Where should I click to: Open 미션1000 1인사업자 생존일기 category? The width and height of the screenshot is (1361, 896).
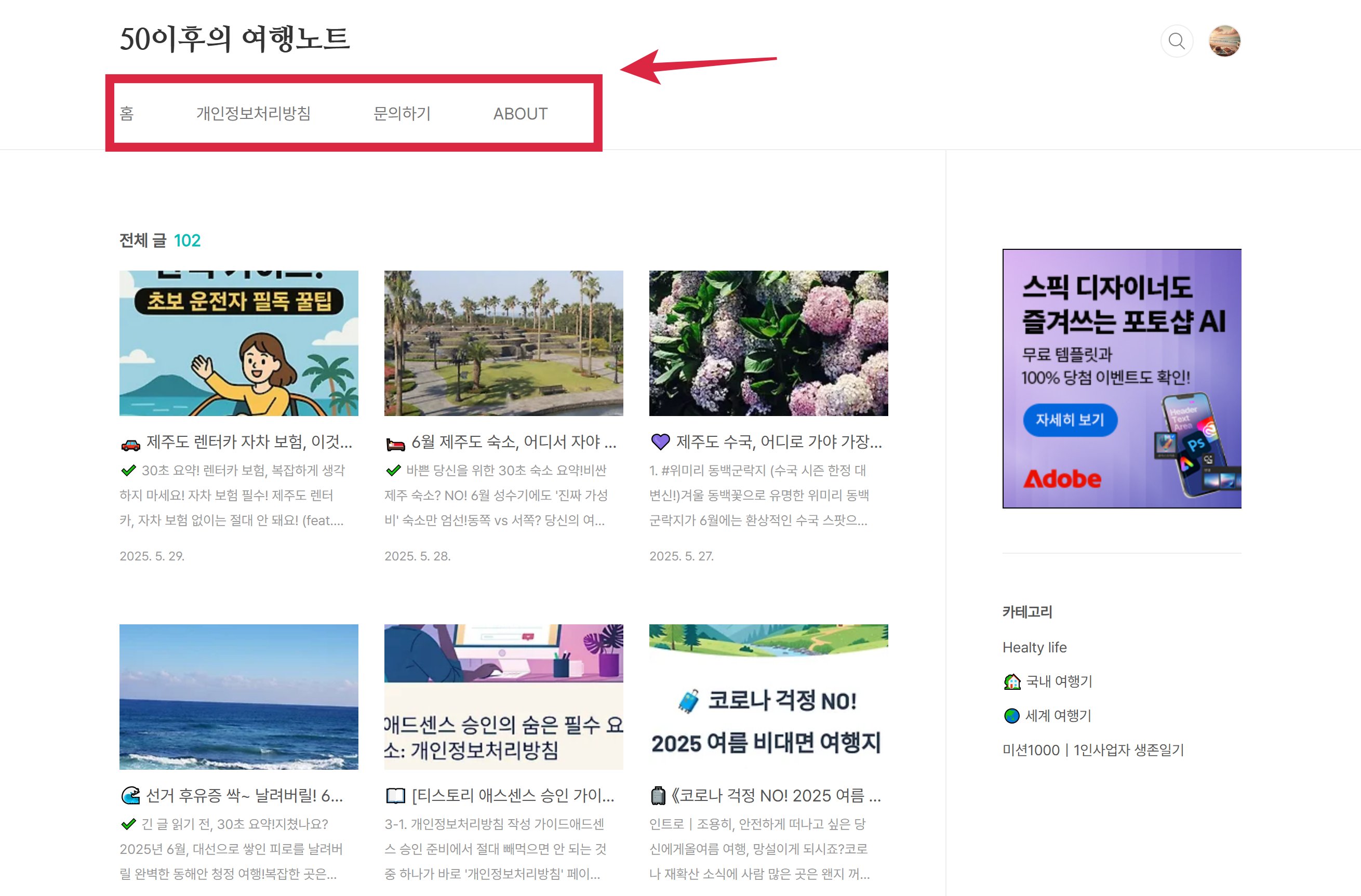point(1093,750)
